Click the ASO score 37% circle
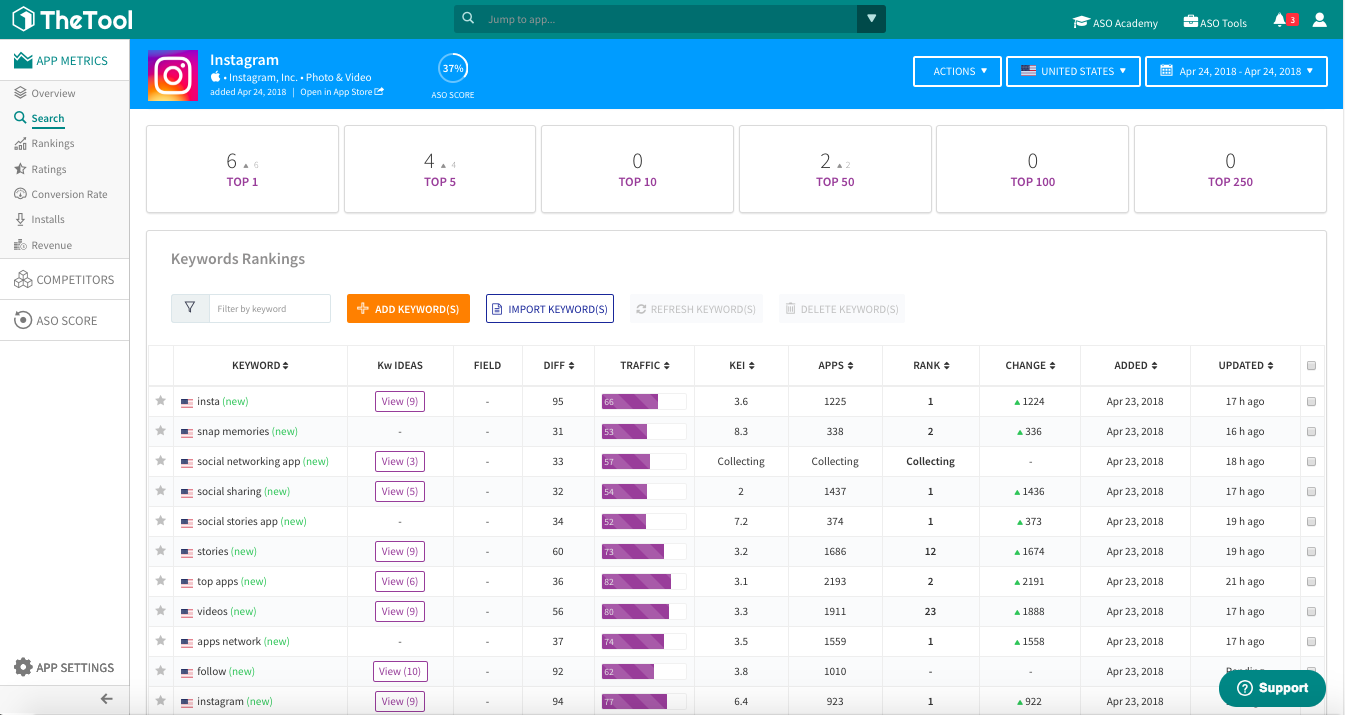 click(453, 69)
